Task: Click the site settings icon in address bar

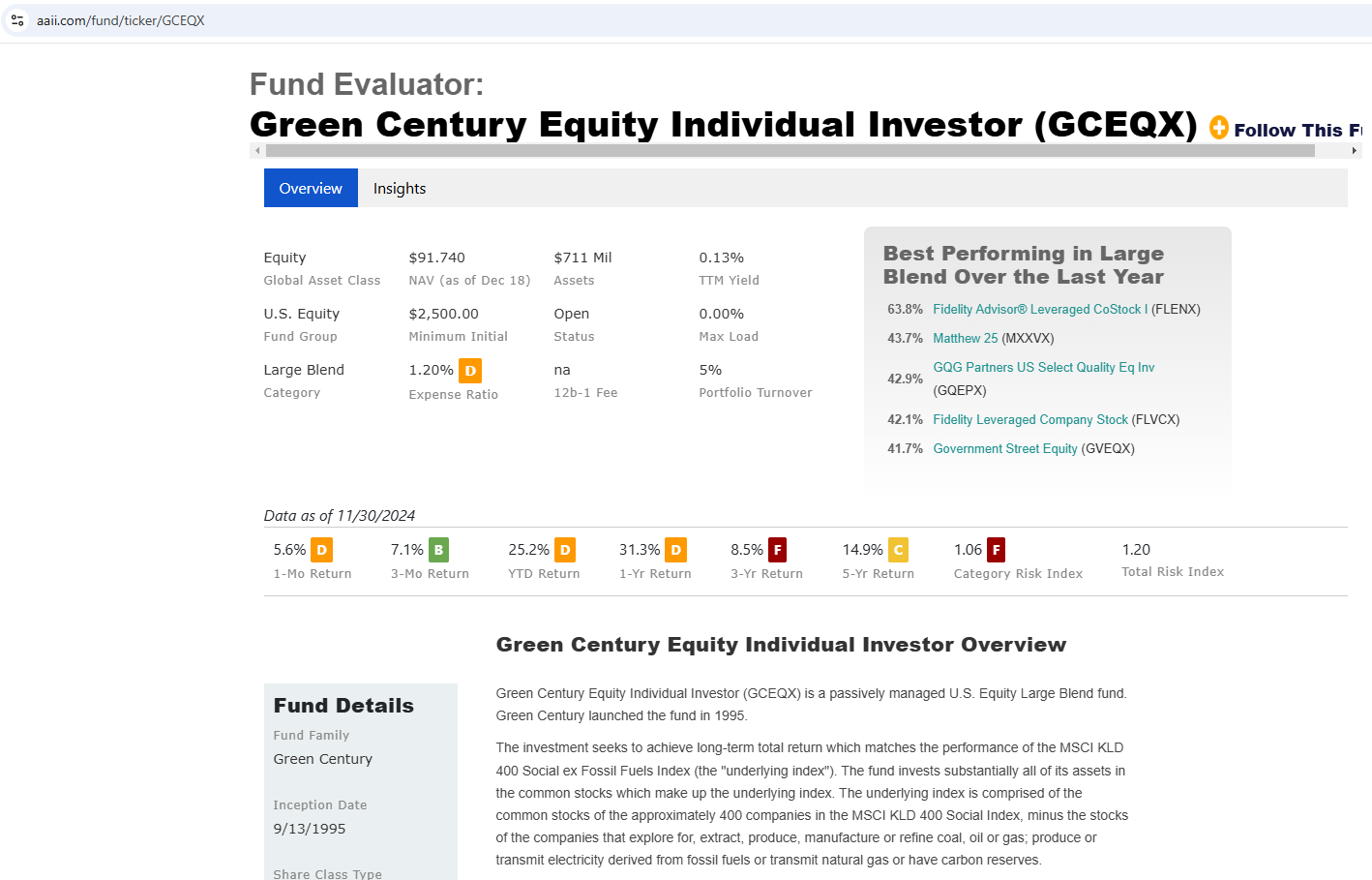Action: pos(17,20)
